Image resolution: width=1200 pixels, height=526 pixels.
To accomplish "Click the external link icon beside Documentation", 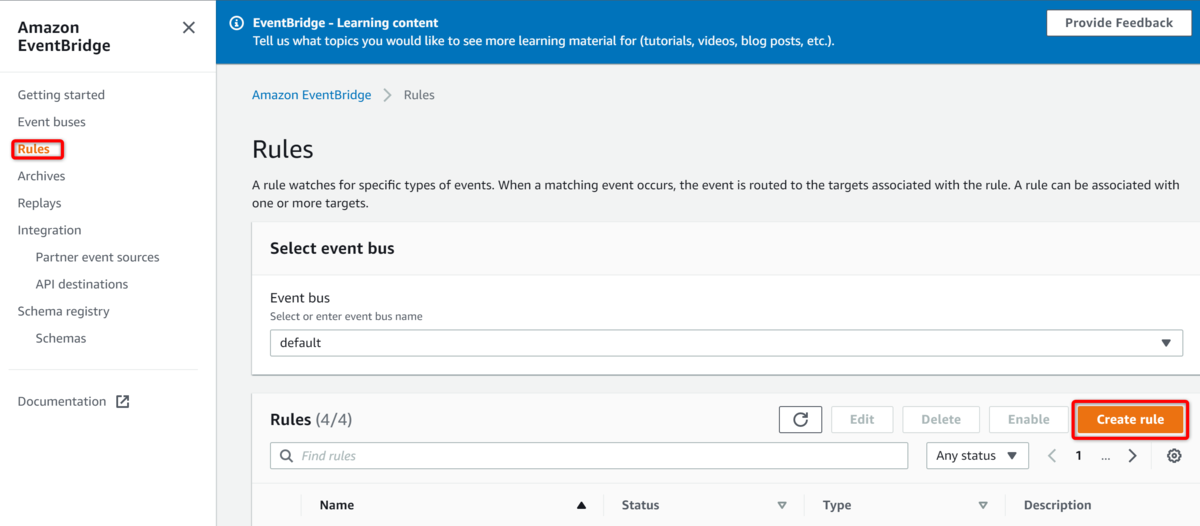I will pyautogui.click(x=122, y=402).
